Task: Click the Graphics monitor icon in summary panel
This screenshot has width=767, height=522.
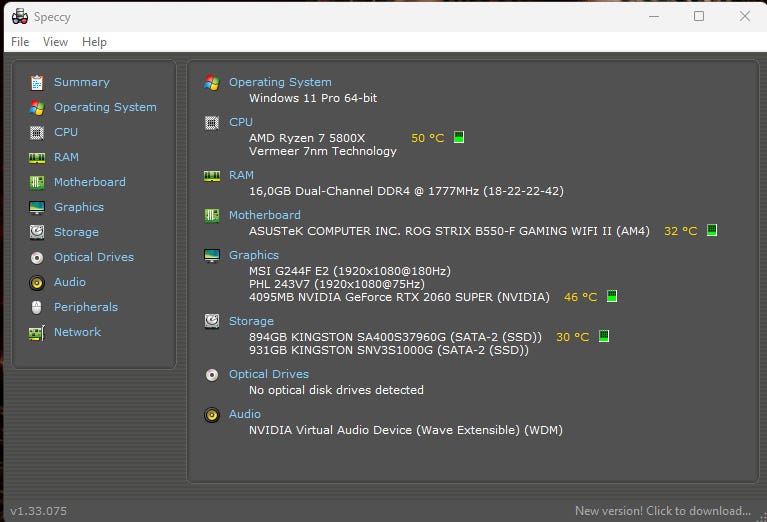Action: (212, 255)
